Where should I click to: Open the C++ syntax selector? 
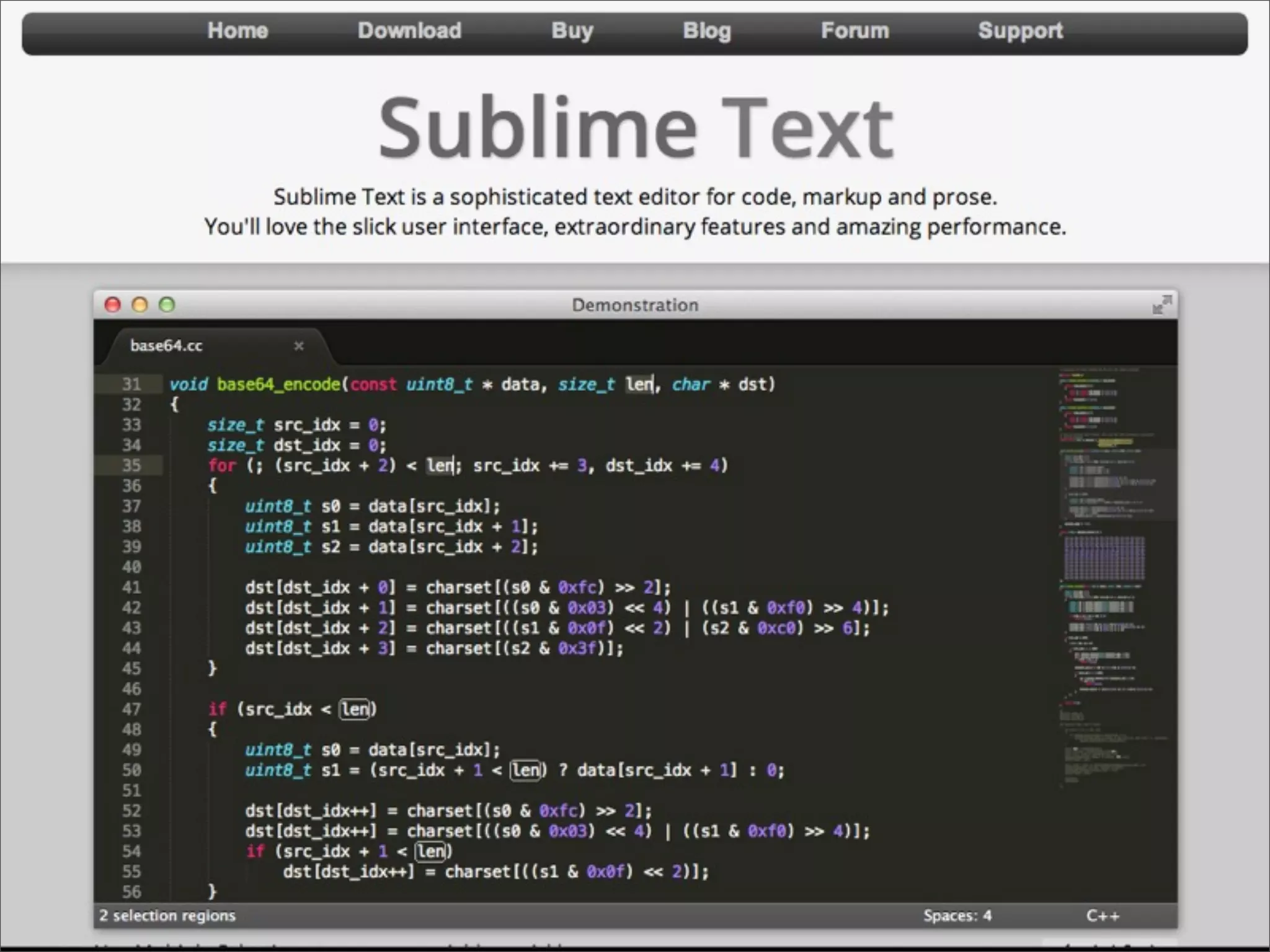[1103, 915]
